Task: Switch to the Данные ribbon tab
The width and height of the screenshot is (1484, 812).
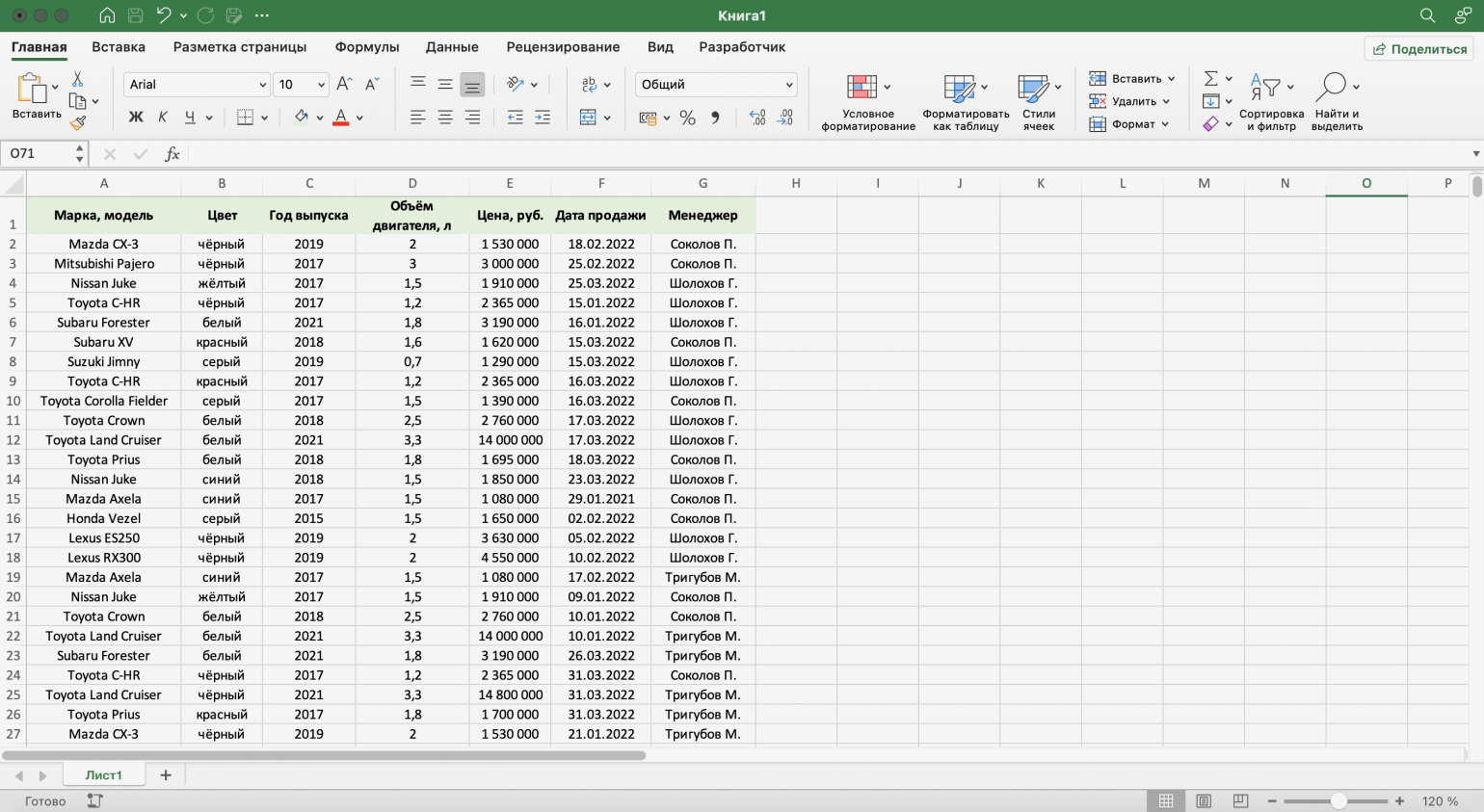Action: click(452, 47)
